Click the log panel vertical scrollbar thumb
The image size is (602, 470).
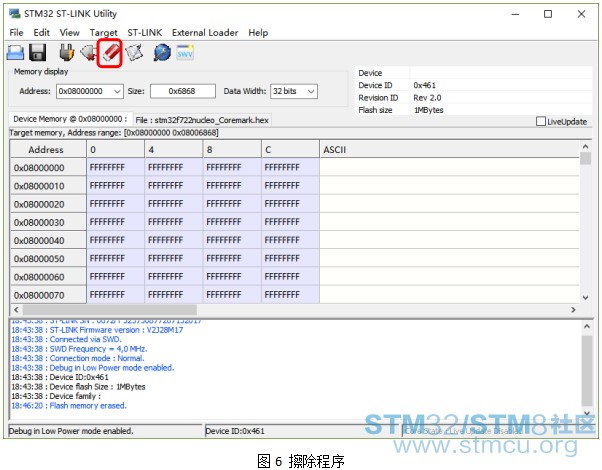click(x=587, y=370)
